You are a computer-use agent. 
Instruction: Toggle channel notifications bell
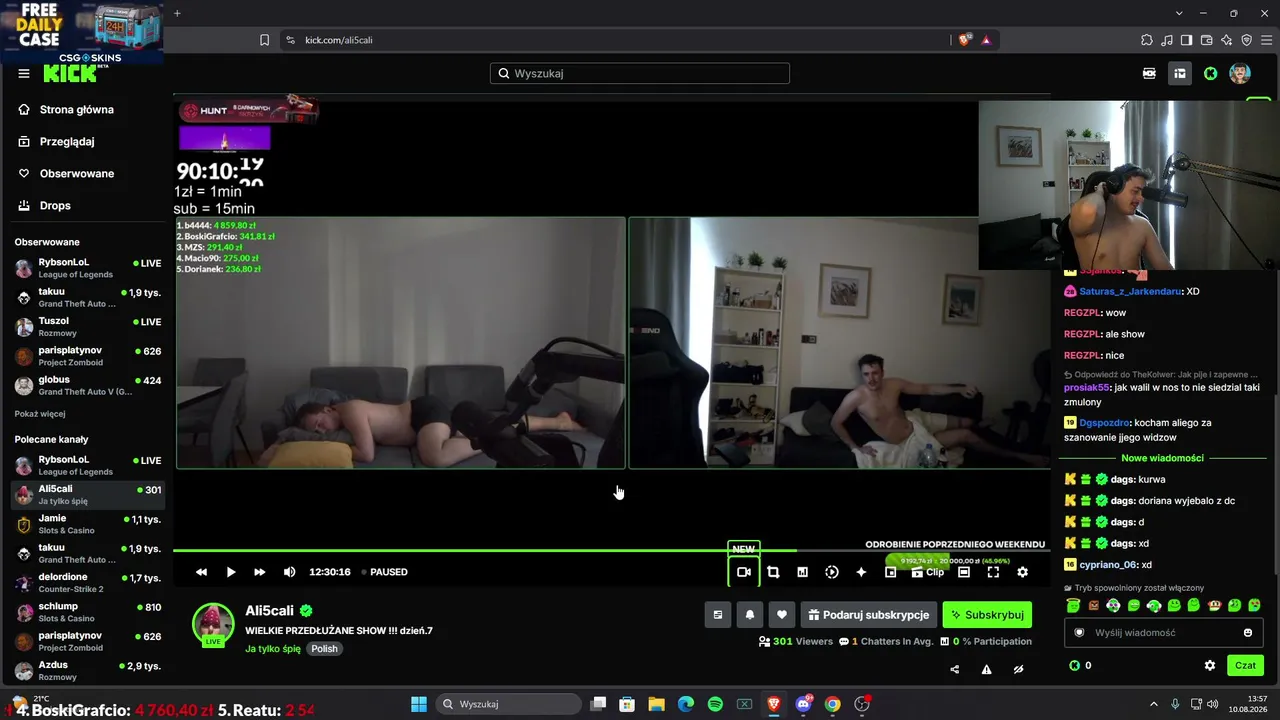750,615
